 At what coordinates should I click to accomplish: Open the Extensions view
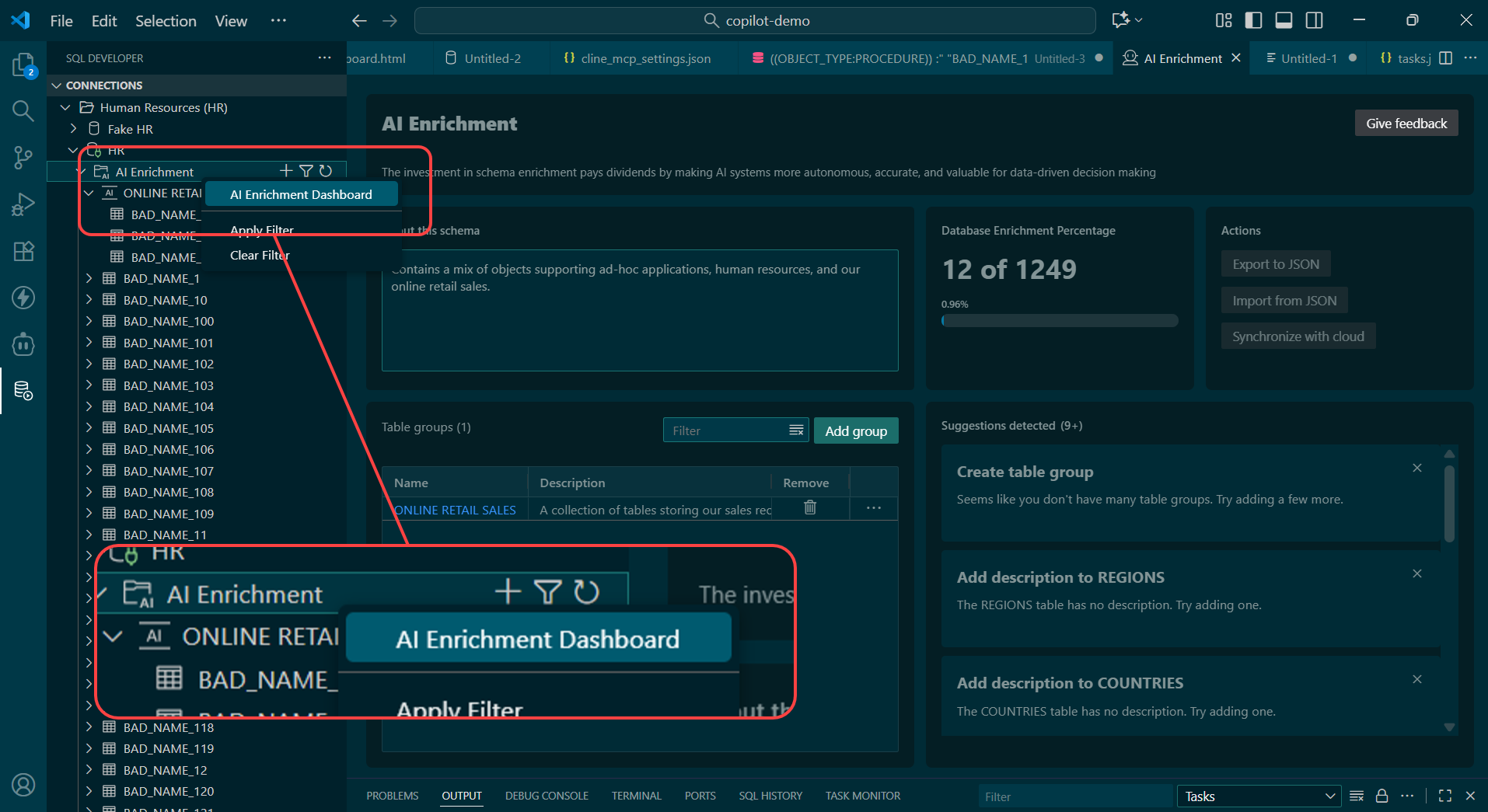pyautogui.click(x=23, y=251)
